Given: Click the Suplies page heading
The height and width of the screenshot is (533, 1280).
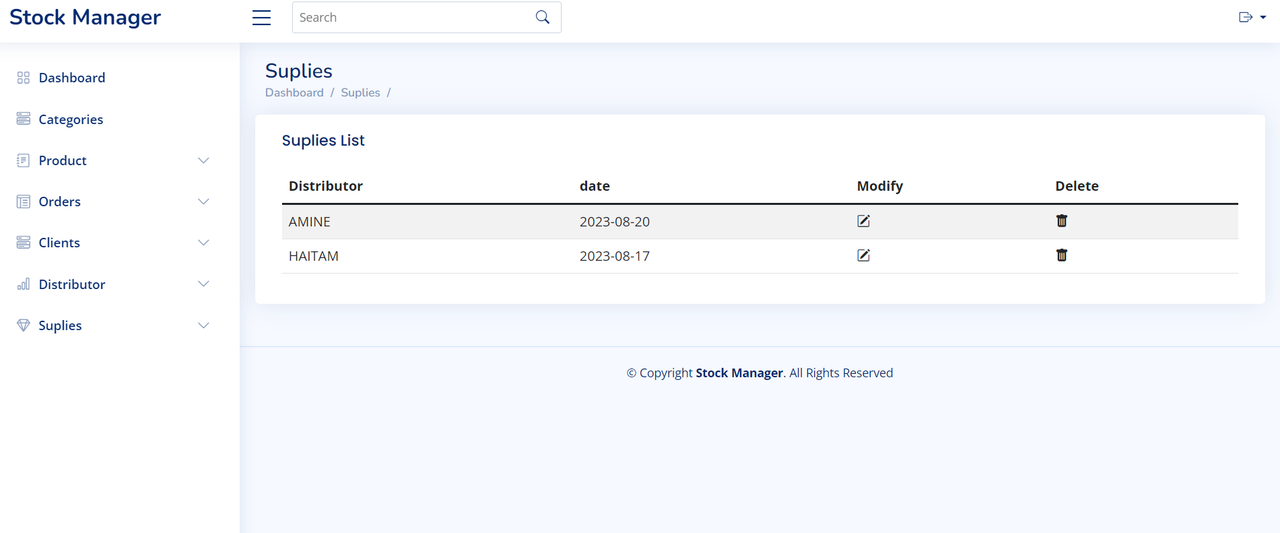Looking at the screenshot, I should (299, 71).
